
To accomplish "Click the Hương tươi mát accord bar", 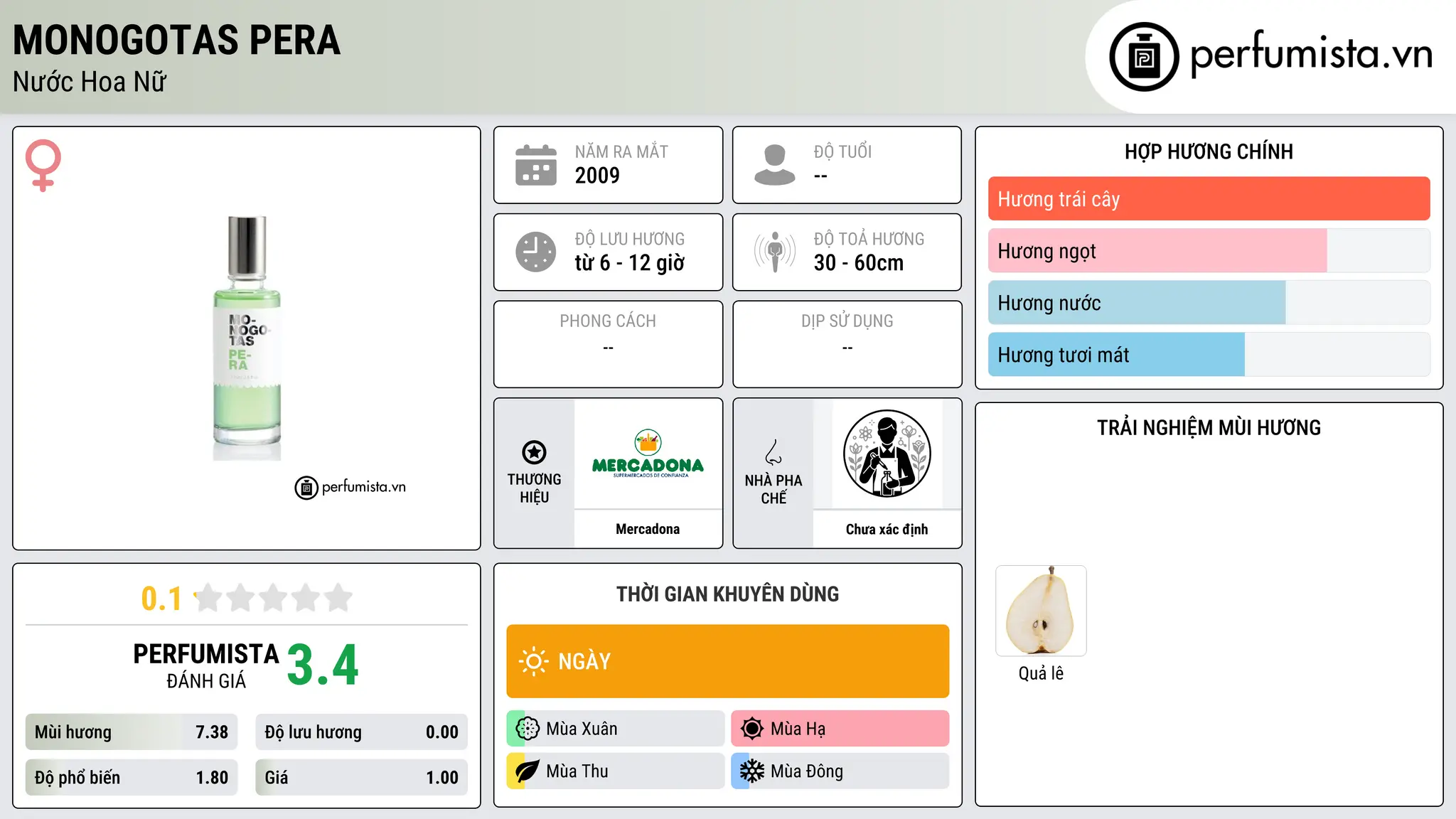I will pyautogui.click(x=1209, y=355).
